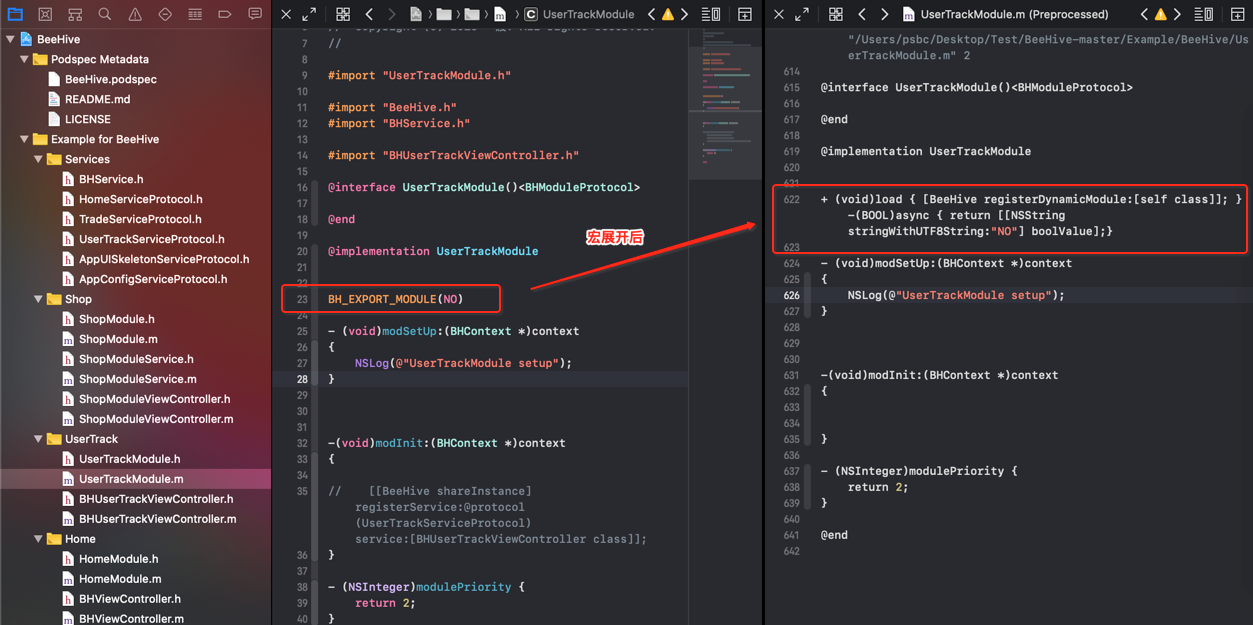Go forward in left editor history

[x=391, y=14]
